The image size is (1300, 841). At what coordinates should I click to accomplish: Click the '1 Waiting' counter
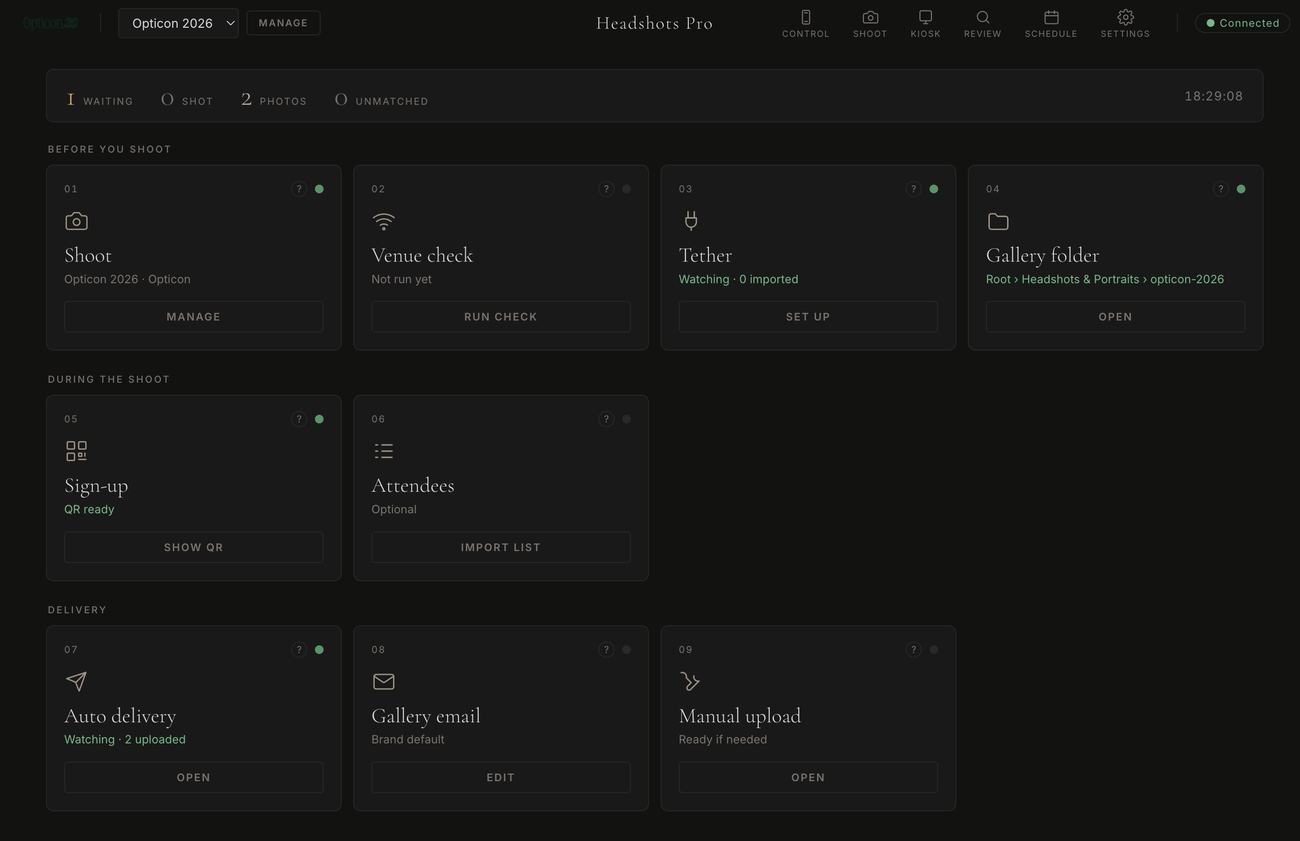pyautogui.click(x=100, y=99)
